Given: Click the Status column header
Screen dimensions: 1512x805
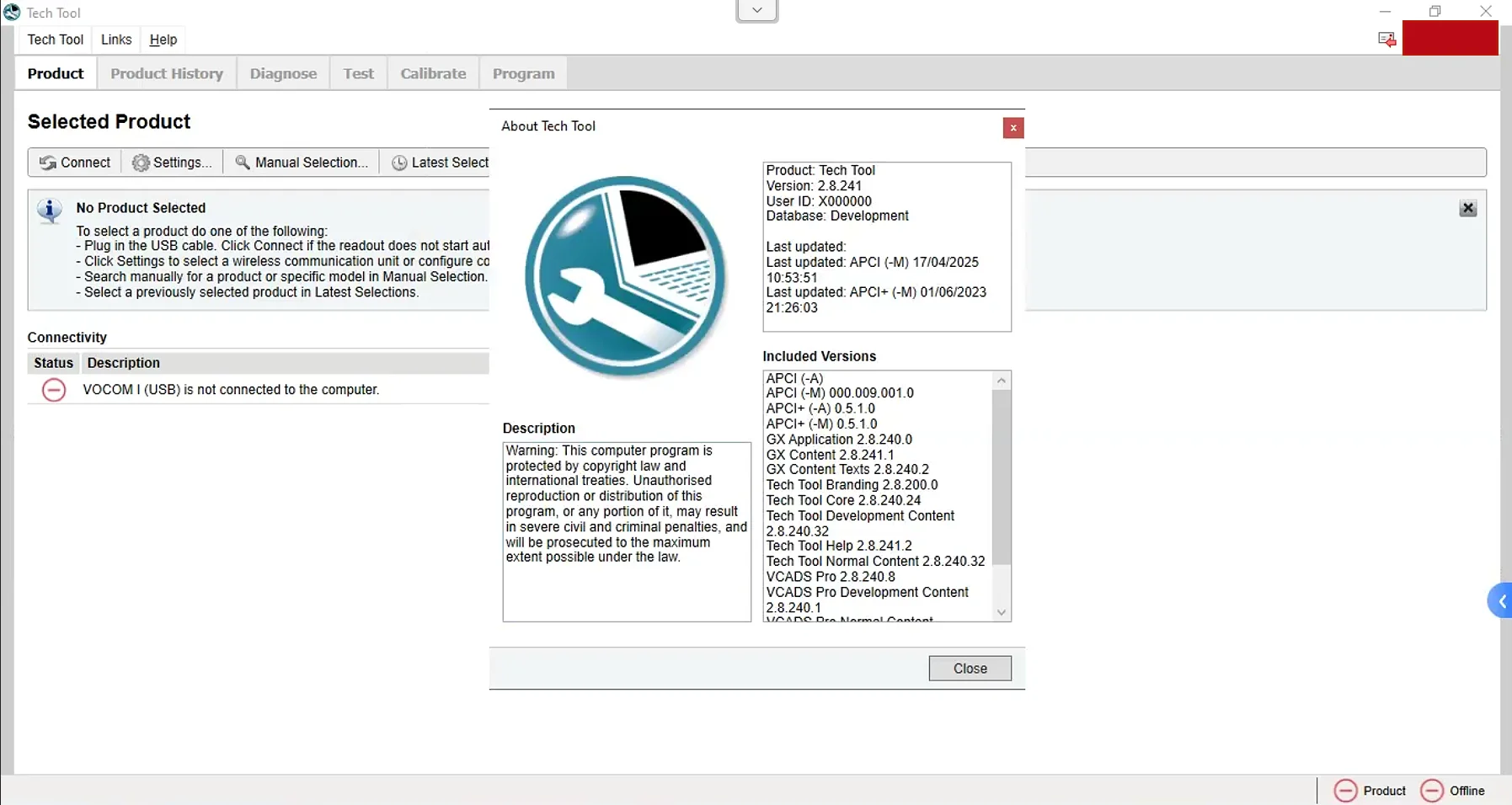Looking at the screenshot, I should click(x=53, y=363).
